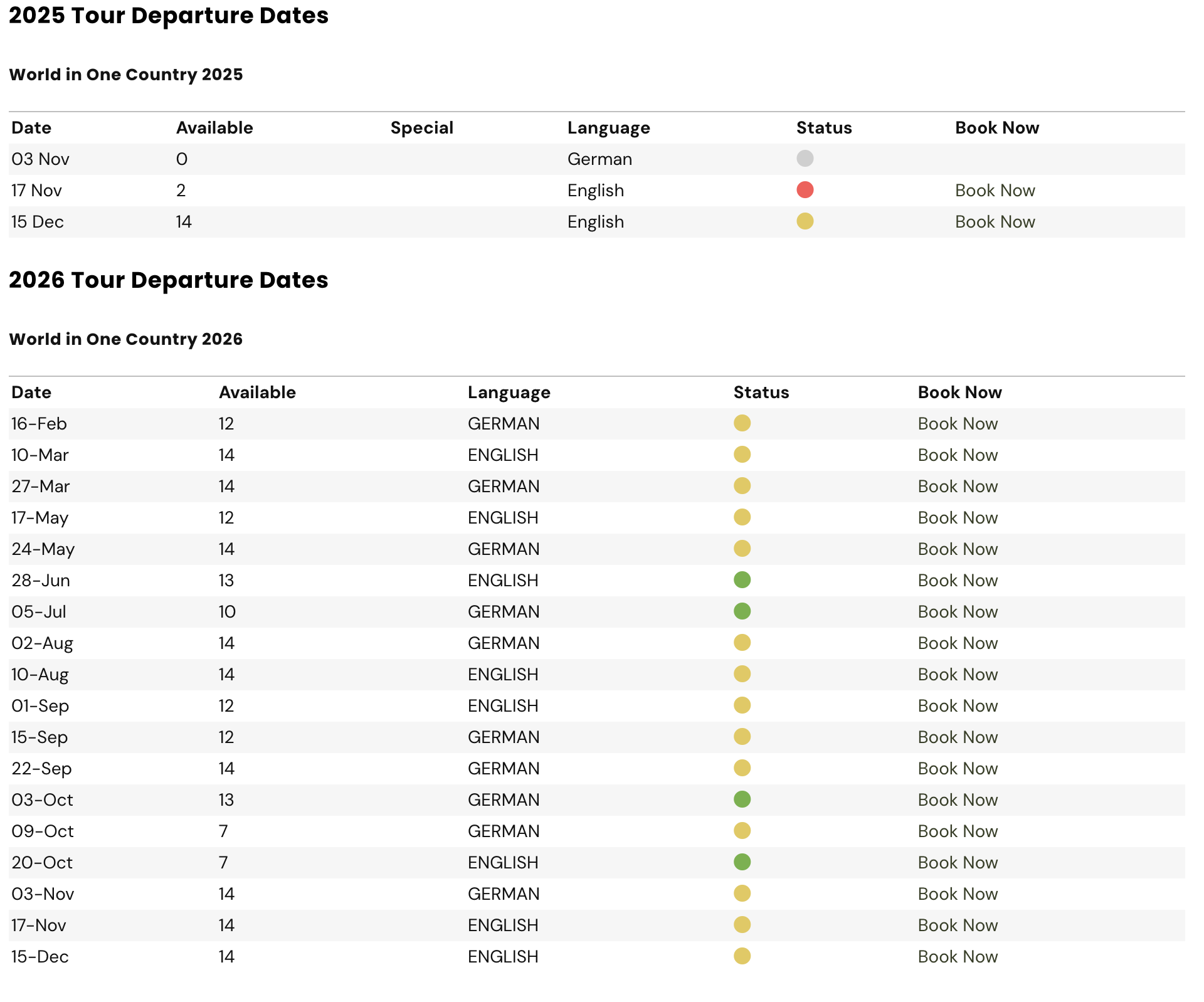Click the yellow status dot for 15 Dec 2025
This screenshot has width=1204, height=1002.
(x=805, y=221)
